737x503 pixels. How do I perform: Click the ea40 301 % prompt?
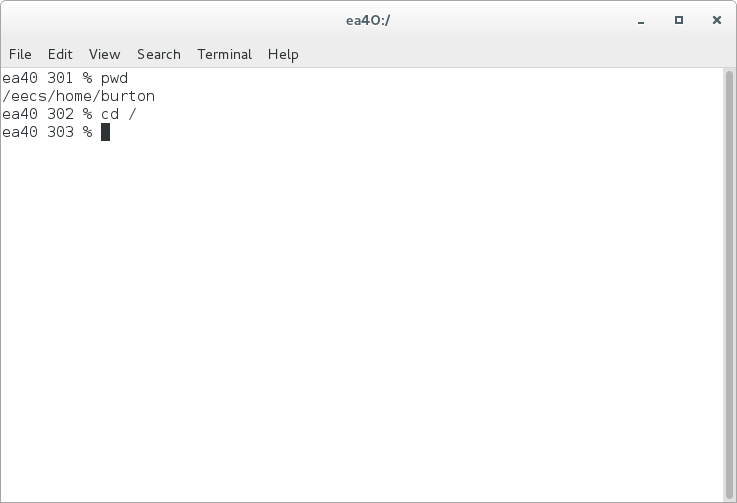[x=47, y=78]
